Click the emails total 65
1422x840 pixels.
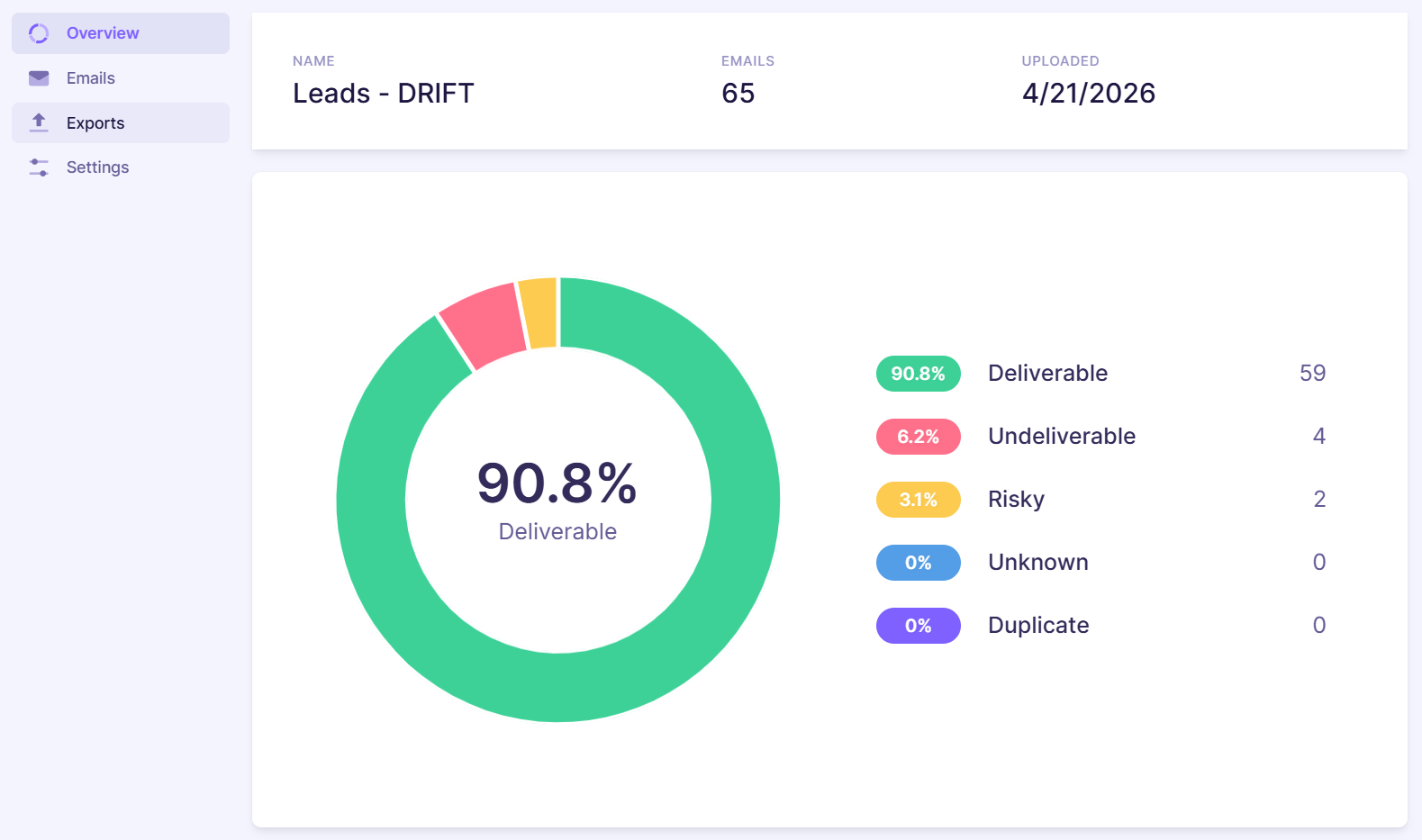[738, 94]
